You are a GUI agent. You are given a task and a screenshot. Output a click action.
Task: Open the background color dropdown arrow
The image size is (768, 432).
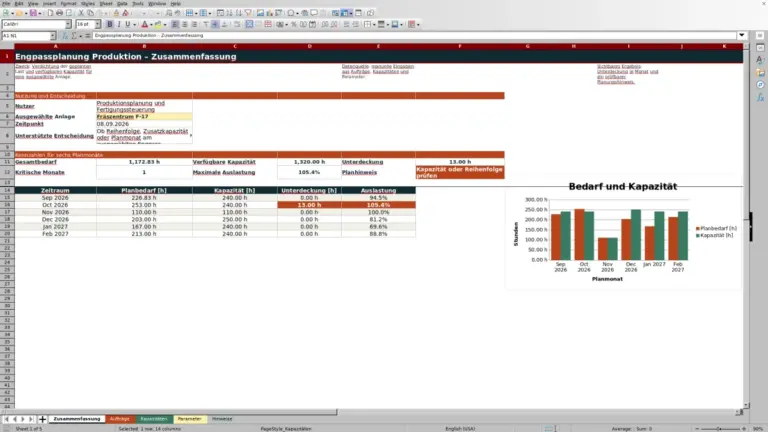point(165,24)
